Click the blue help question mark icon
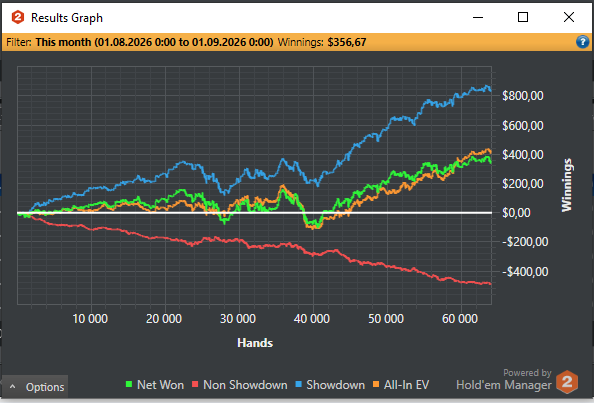This screenshot has width=594, height=403. tap(582, 42)
